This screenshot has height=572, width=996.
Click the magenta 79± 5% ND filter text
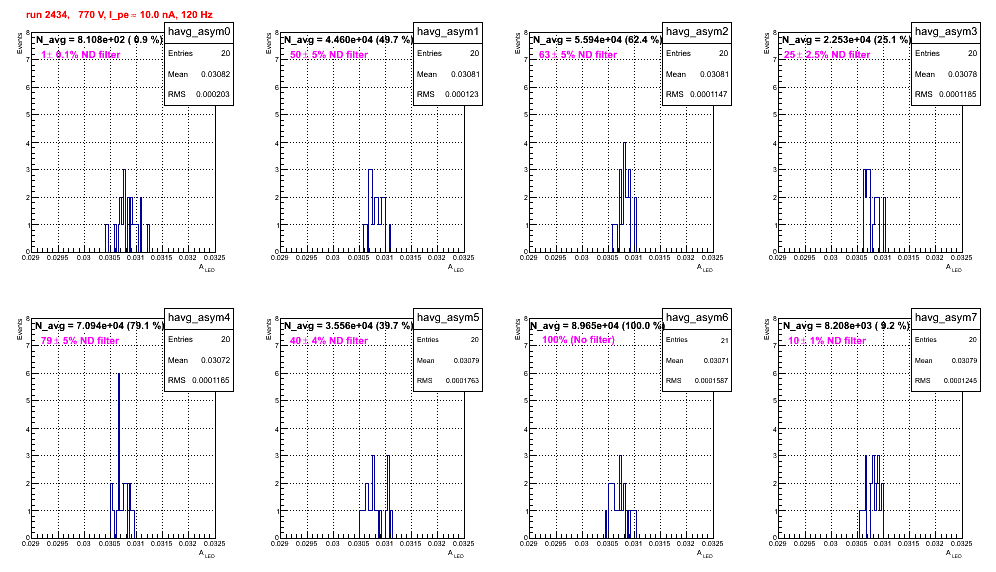point(80,341)
